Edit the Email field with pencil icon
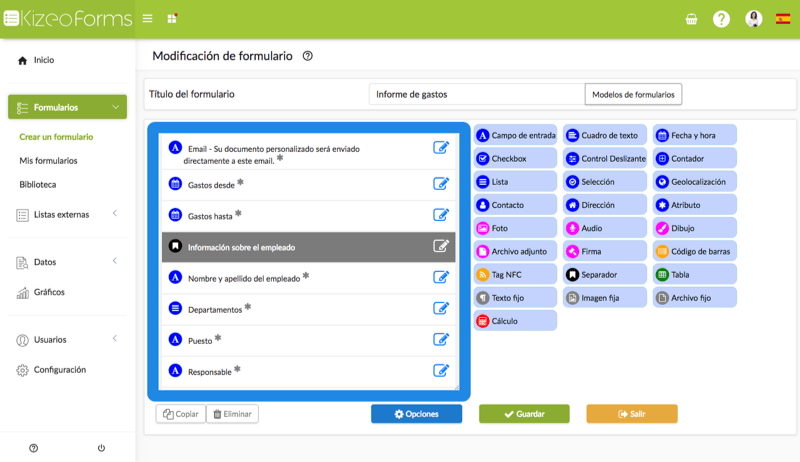 [x=441, y=148]
